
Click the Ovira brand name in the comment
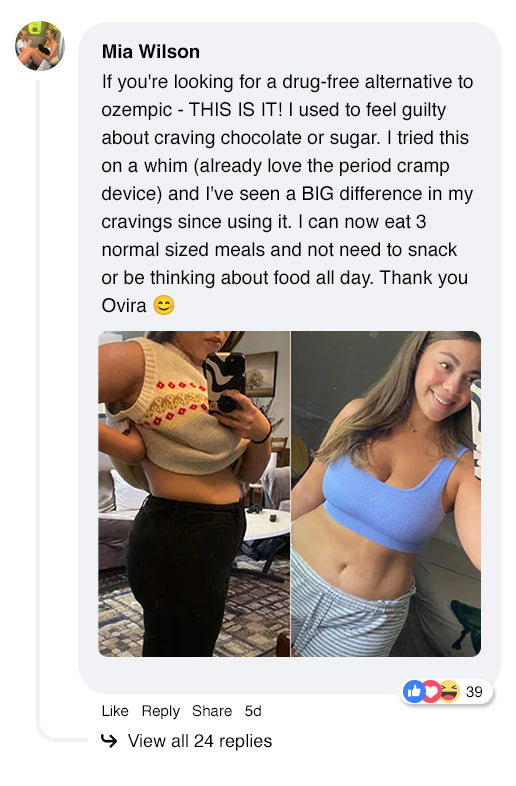124,305
